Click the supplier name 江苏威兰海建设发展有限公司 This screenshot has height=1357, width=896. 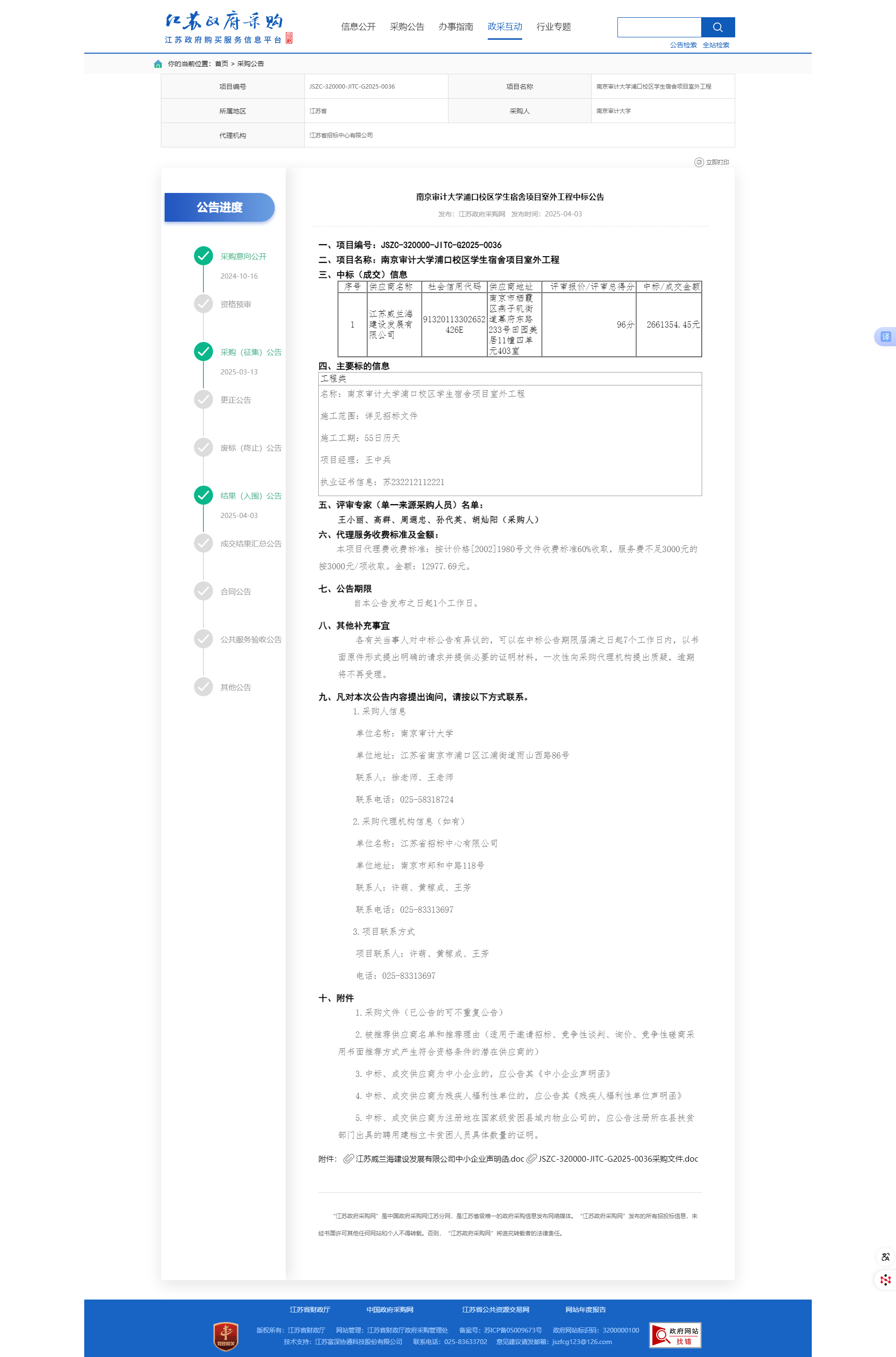point(390,325)
